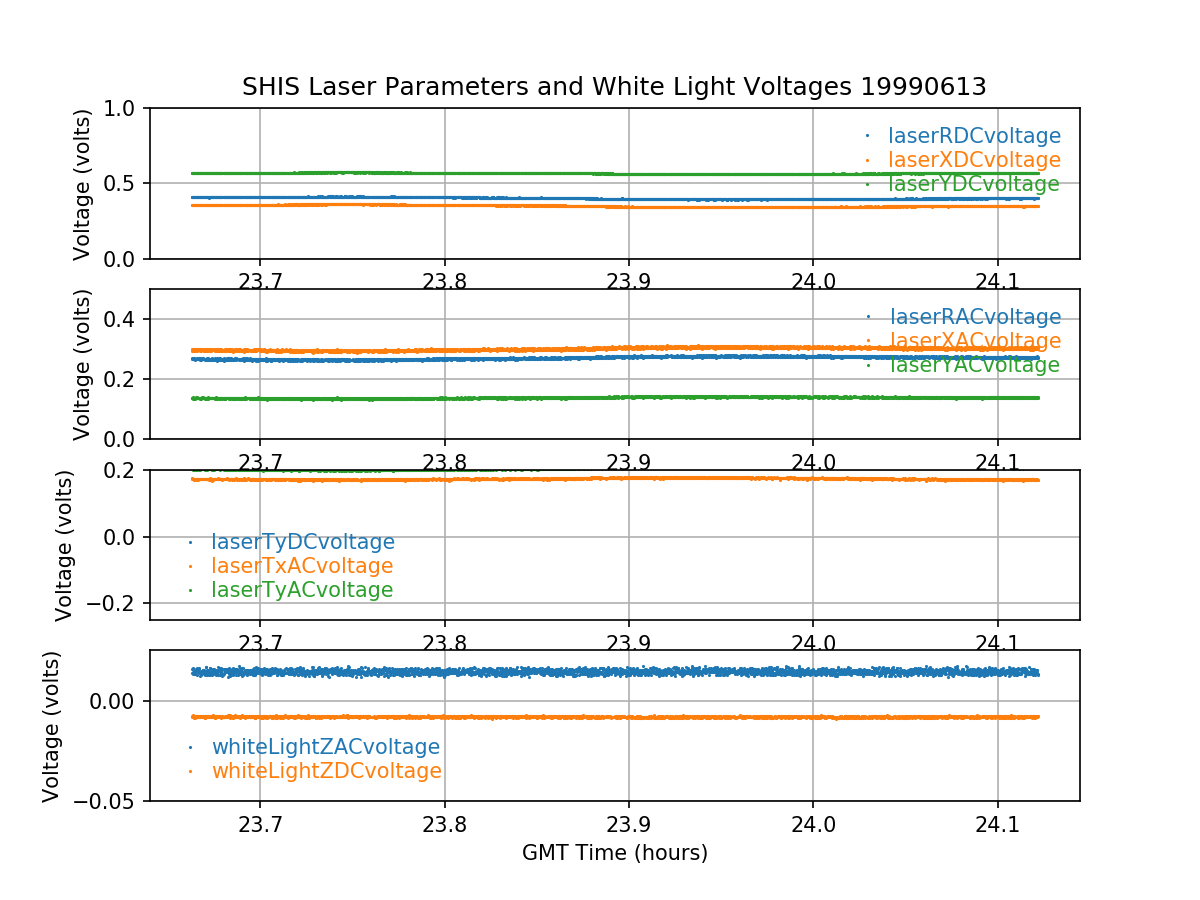Click the whiteLightZDCvoltage legend entry

326,771
